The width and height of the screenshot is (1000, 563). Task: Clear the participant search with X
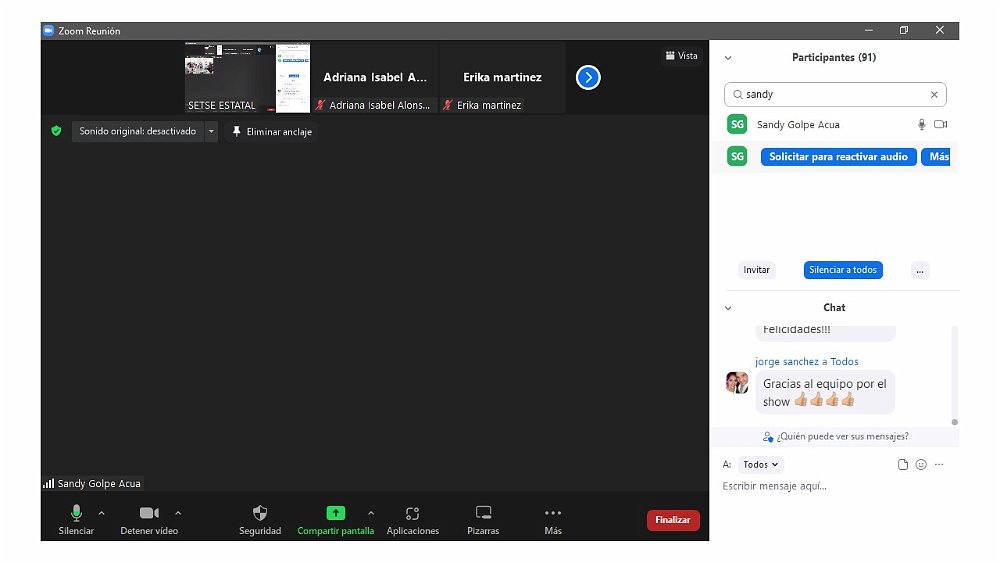934,95
